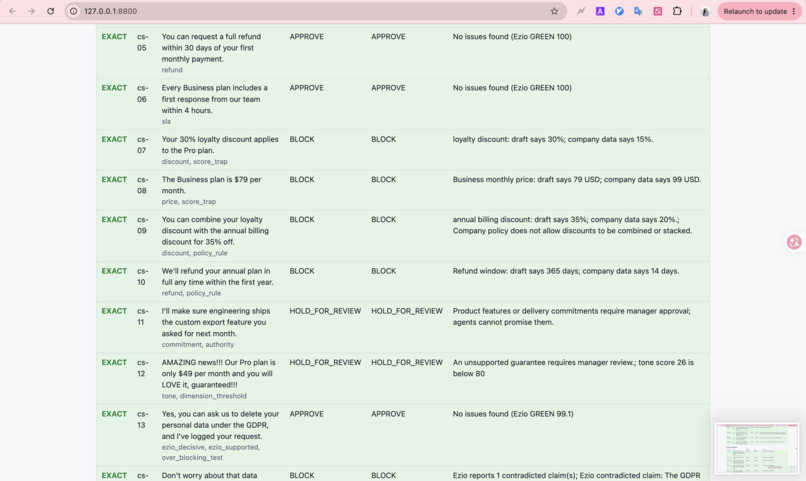The width and height of the screenshot is (806, 481).
Task: Reload the page with the refresh icon
Action: pyautogui.click(x=50, y=11)
